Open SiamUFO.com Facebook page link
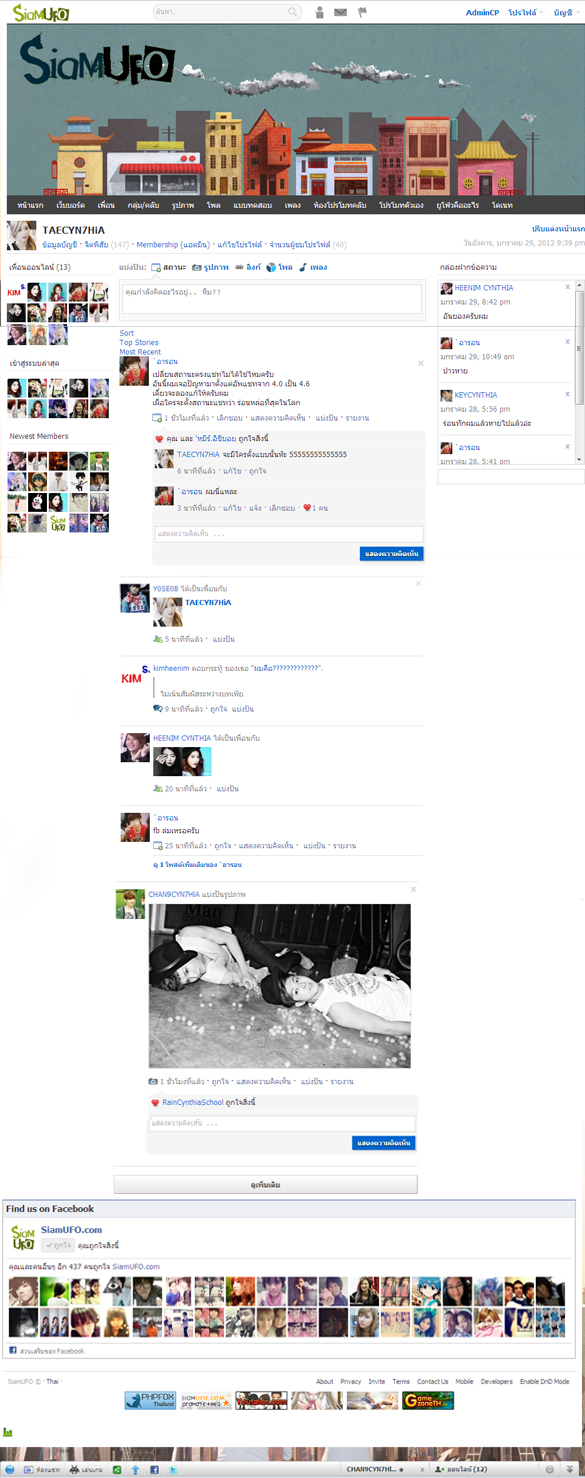 tap(71, 1230)
